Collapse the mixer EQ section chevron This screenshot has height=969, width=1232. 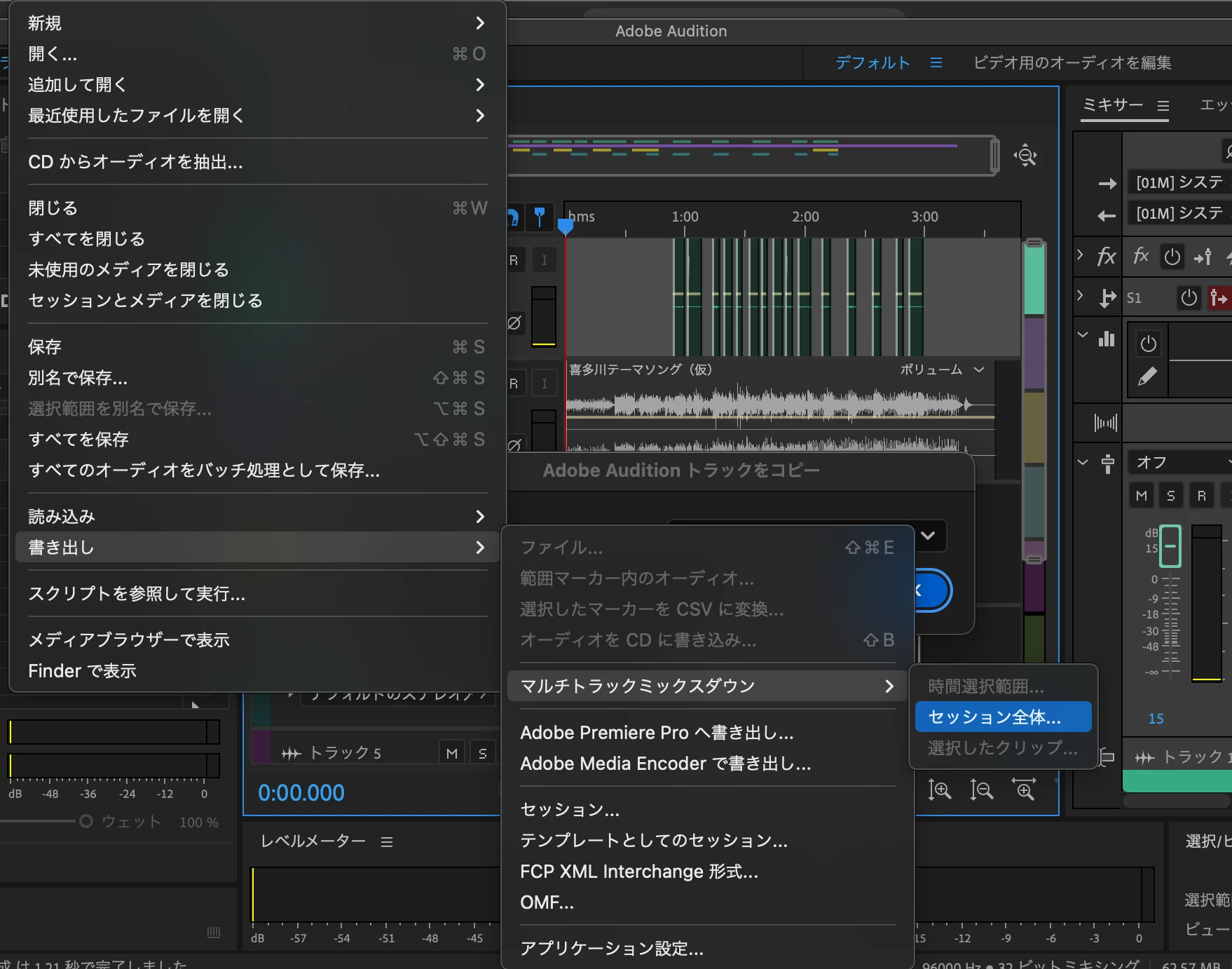point(1083,335)
